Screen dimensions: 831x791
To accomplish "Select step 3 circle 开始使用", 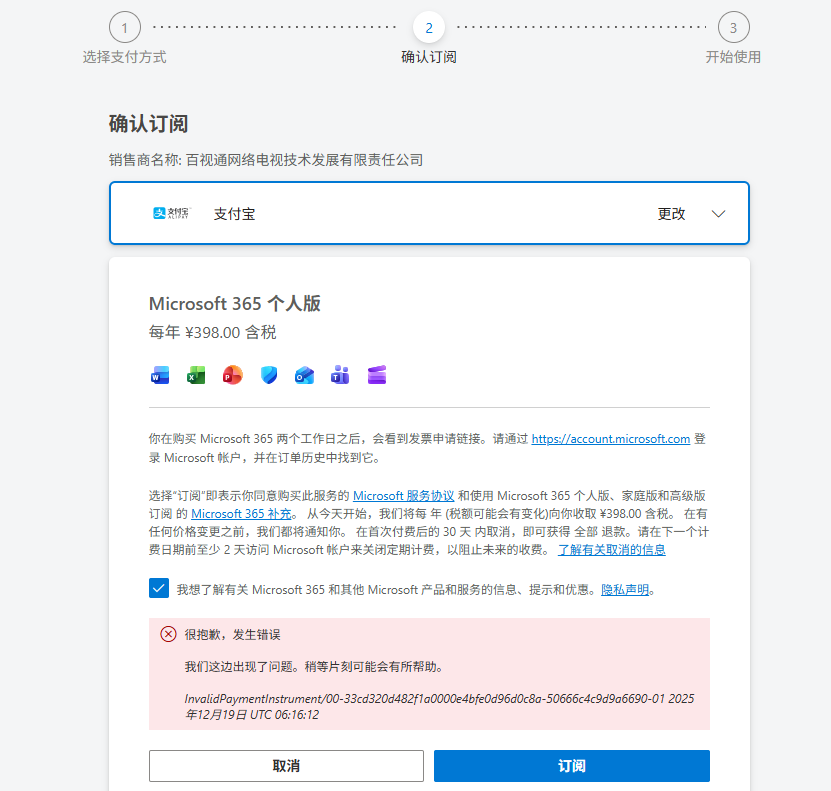I will (x=733, y=28).
